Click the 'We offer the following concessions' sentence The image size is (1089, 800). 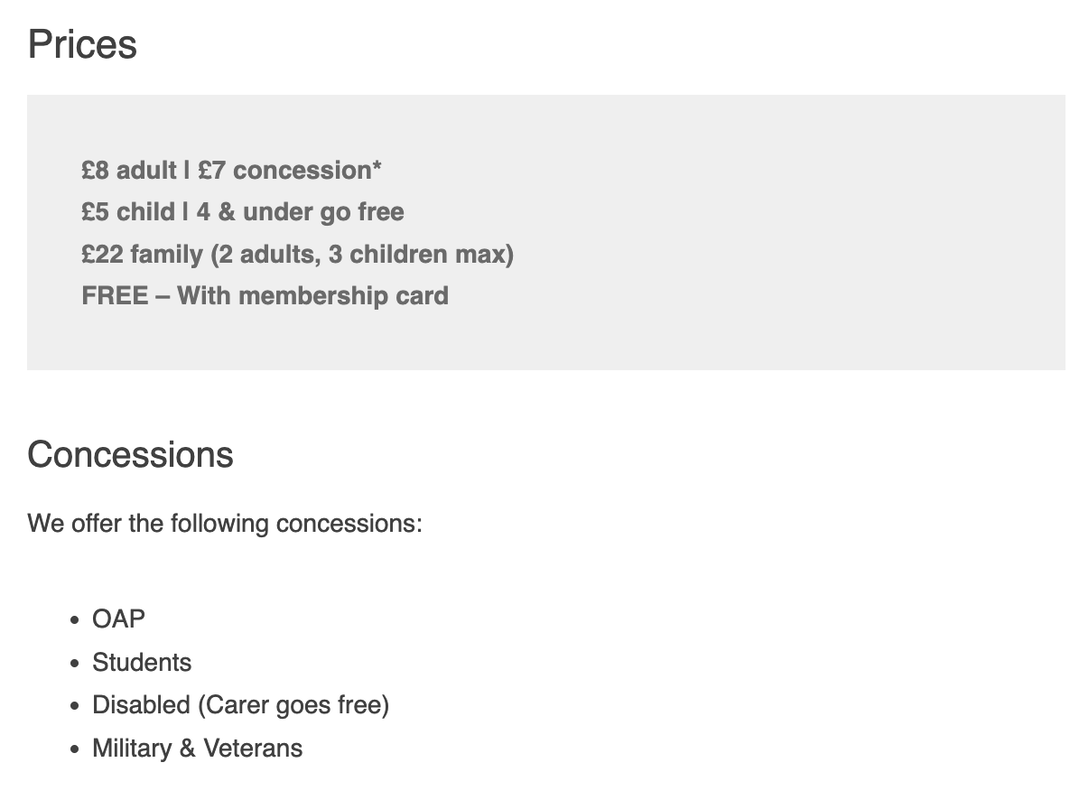(225, 523)
